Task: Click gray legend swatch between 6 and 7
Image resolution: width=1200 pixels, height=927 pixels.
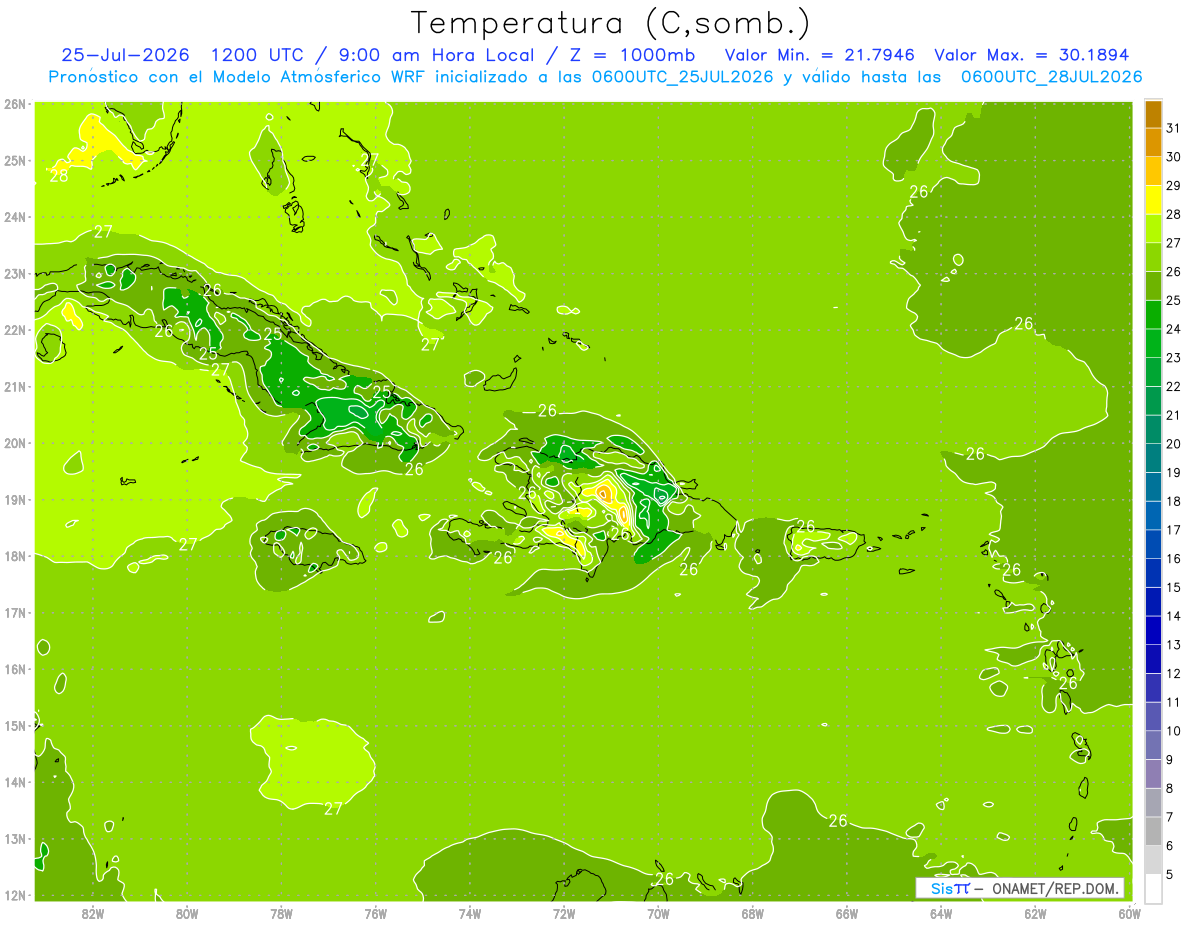Action: click(1153, 831)
